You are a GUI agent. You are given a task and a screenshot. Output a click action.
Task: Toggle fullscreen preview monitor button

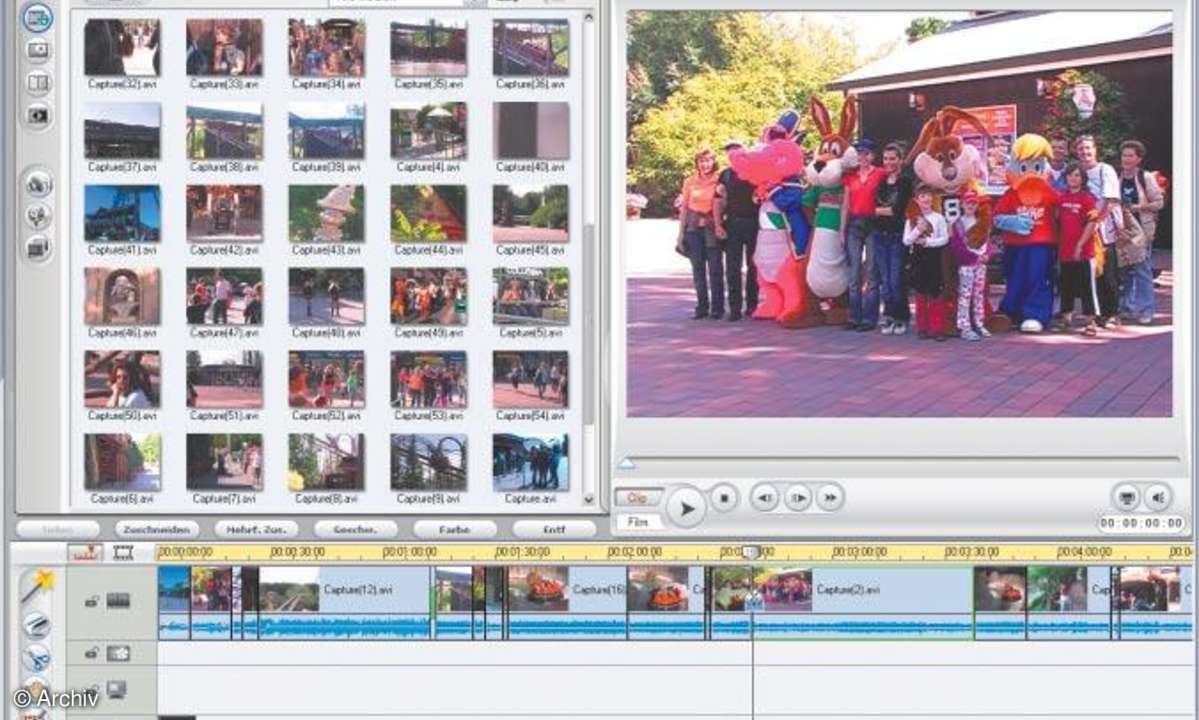point(1126,498)
